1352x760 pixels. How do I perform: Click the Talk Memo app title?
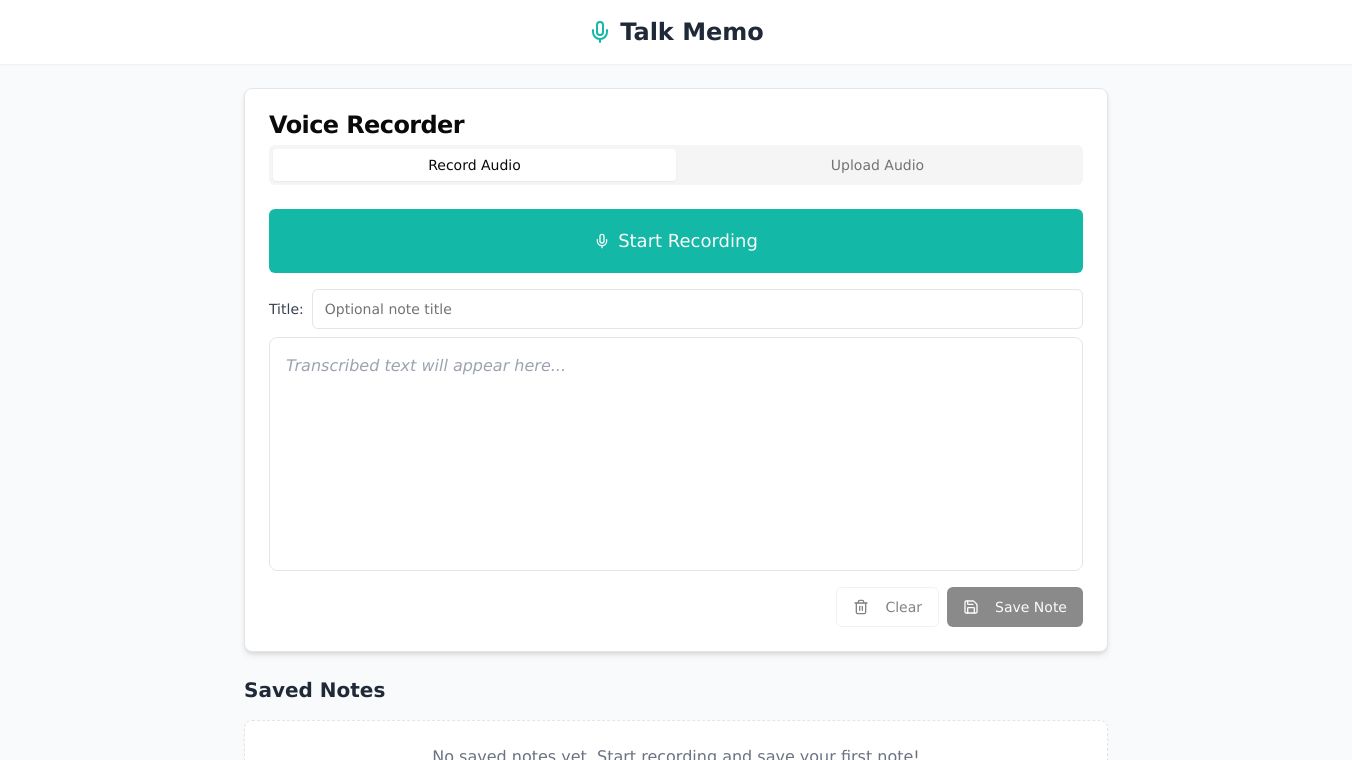(x=691, y=32)
